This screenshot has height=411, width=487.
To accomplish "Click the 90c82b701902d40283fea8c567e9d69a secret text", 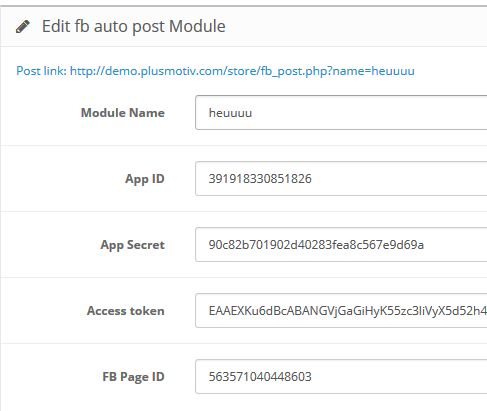I will (316, 245).
